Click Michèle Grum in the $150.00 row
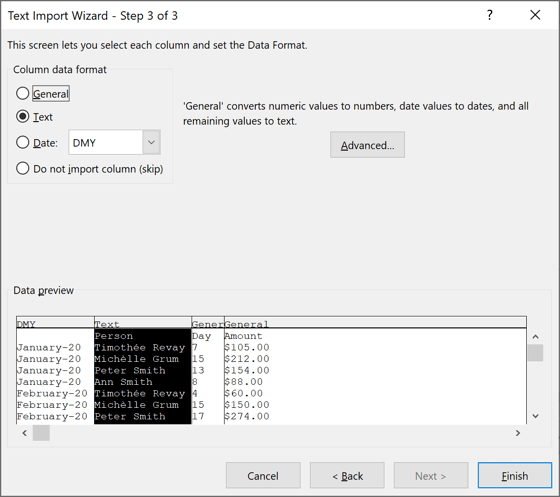The width and height of the screenshot is (560, 497). [x=136, y=405]
